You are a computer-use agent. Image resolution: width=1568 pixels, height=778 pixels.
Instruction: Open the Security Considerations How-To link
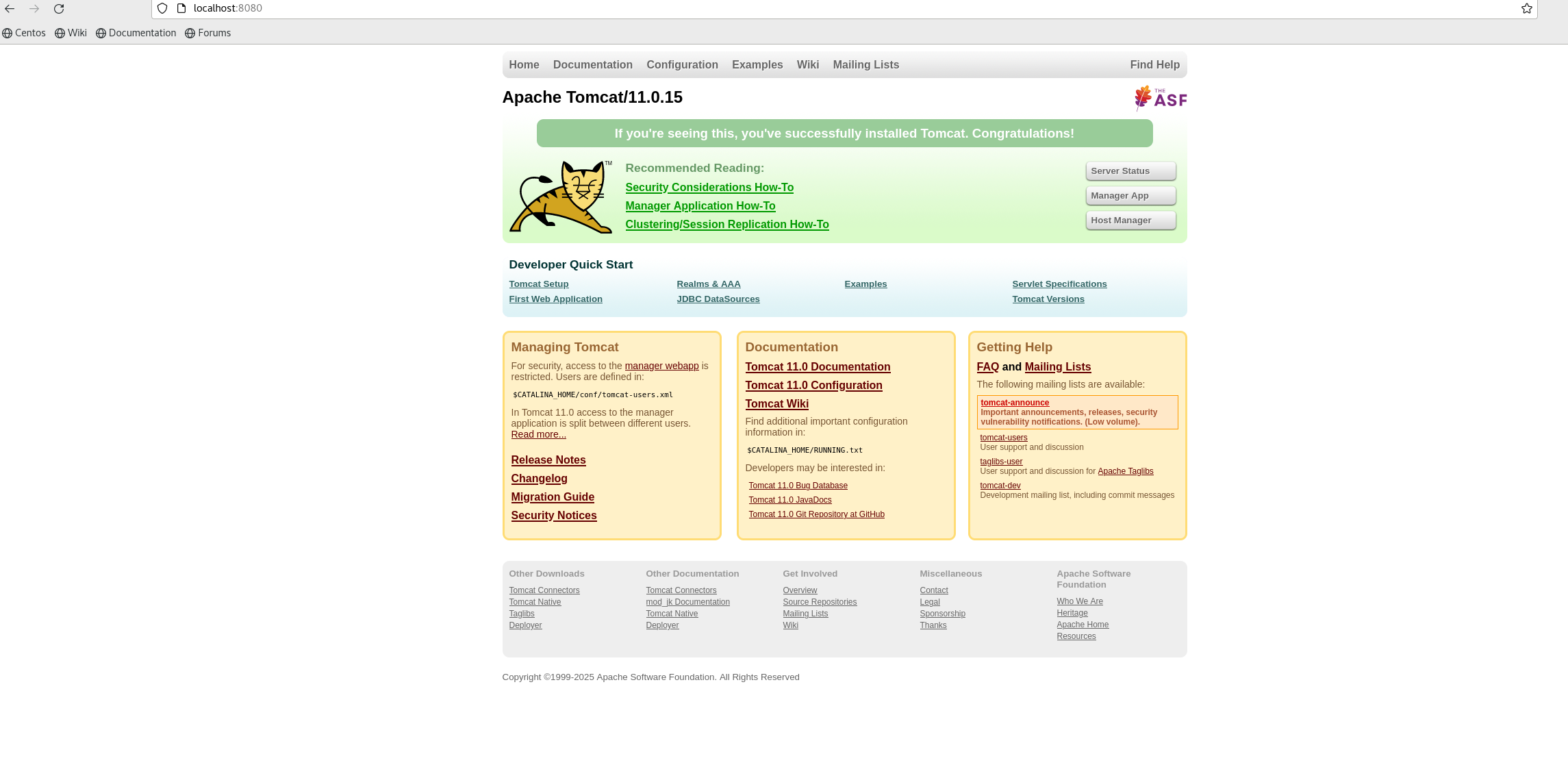point(709,187)
